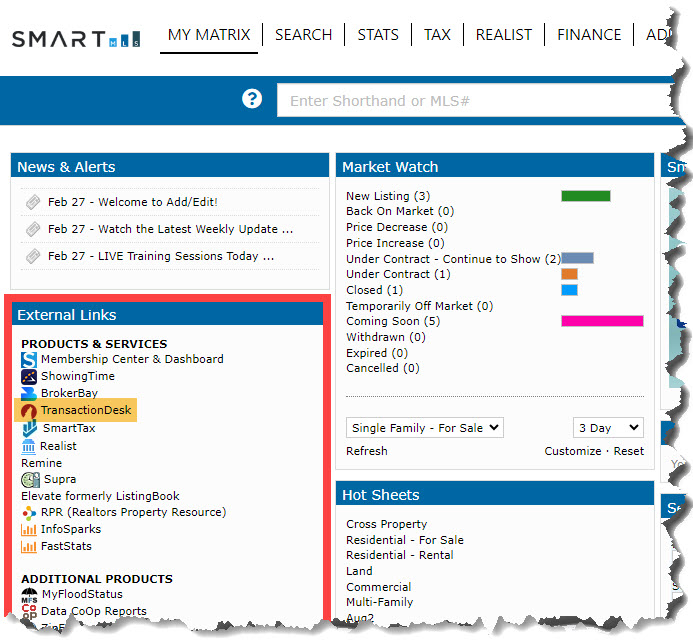Click the MyFloodStatus umbrella icon
The width and height of the screenshot is (693, 643).
pyautogui.click(x=30, y=595)
